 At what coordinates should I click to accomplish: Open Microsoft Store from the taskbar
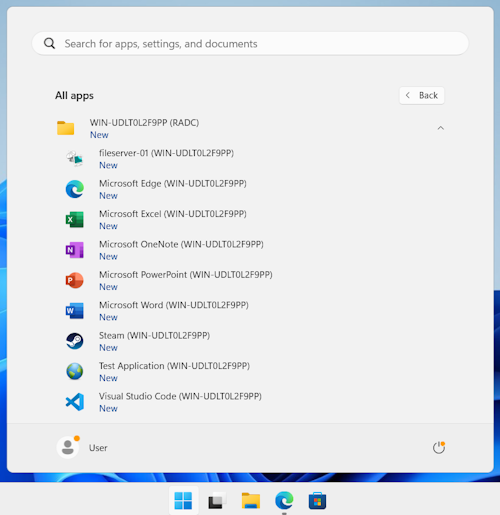317,500
